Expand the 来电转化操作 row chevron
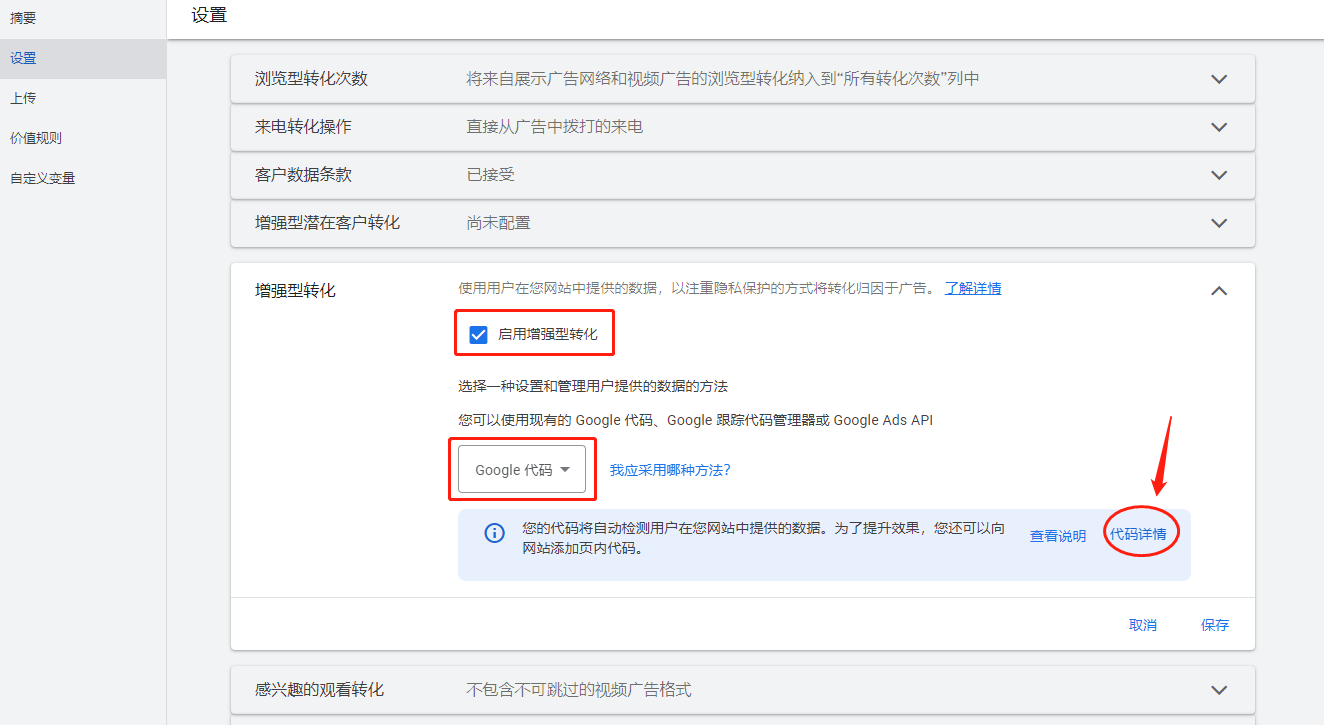1324x725 pixels. [x=1218, y=127]
